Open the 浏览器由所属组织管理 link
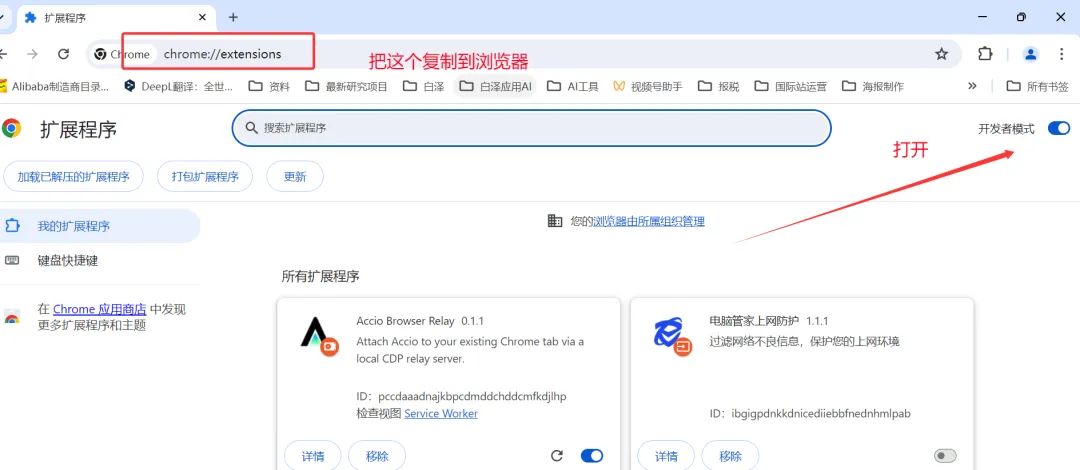Viewport: 1080px width, 470px height. (649, 221)
